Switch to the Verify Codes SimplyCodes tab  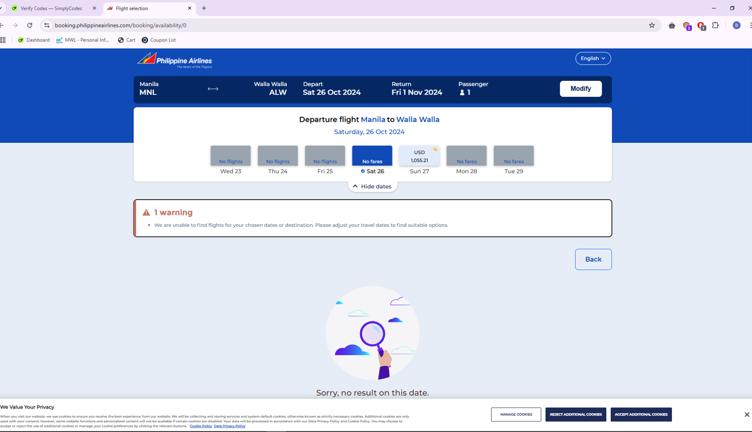point(53,8)
